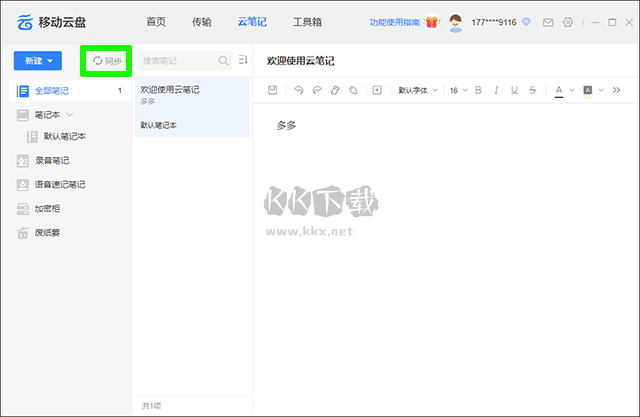Undo the last edit in the note
640x417 pixels.
coord(298,90)
